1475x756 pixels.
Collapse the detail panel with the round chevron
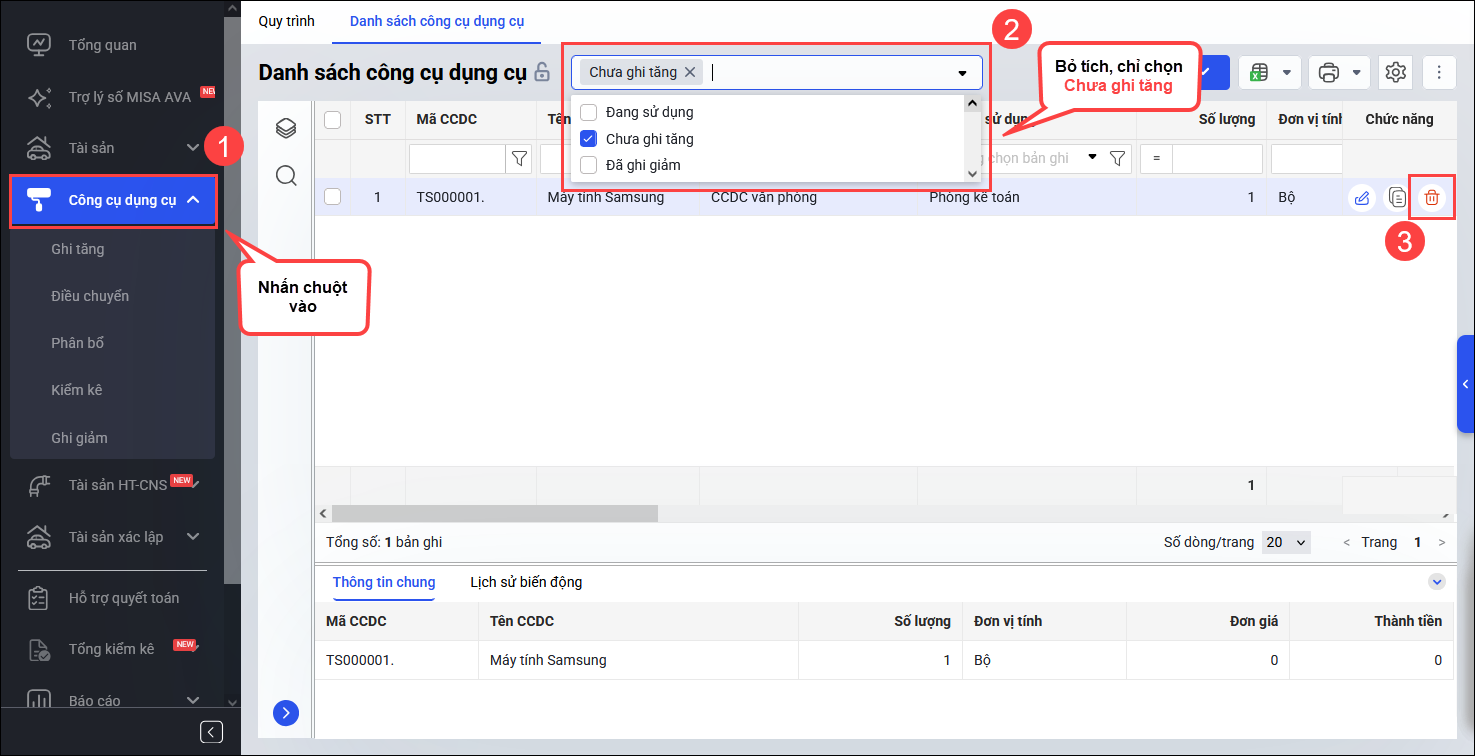point(1437,582)
